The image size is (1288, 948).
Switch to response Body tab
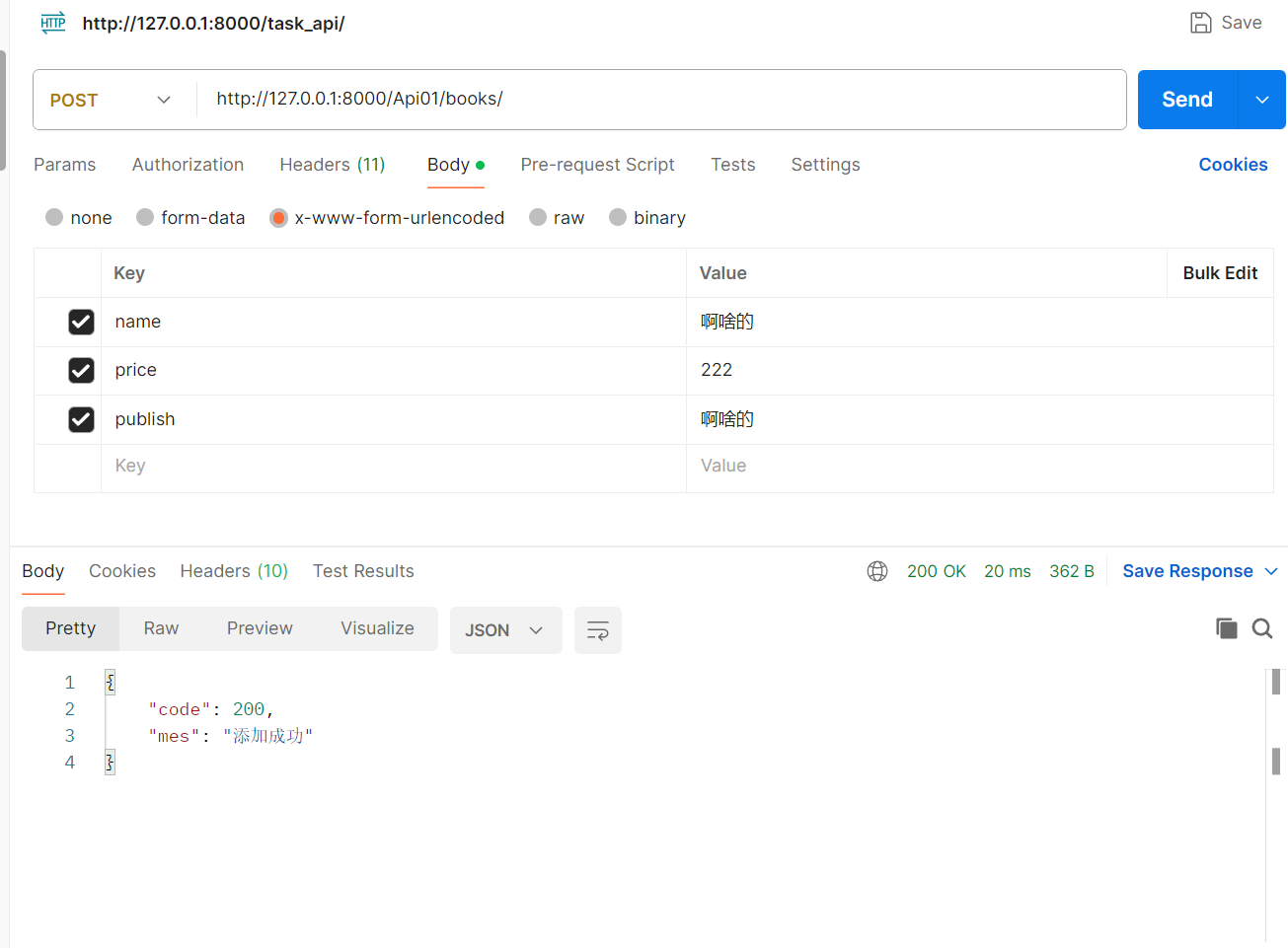[43, 571]
